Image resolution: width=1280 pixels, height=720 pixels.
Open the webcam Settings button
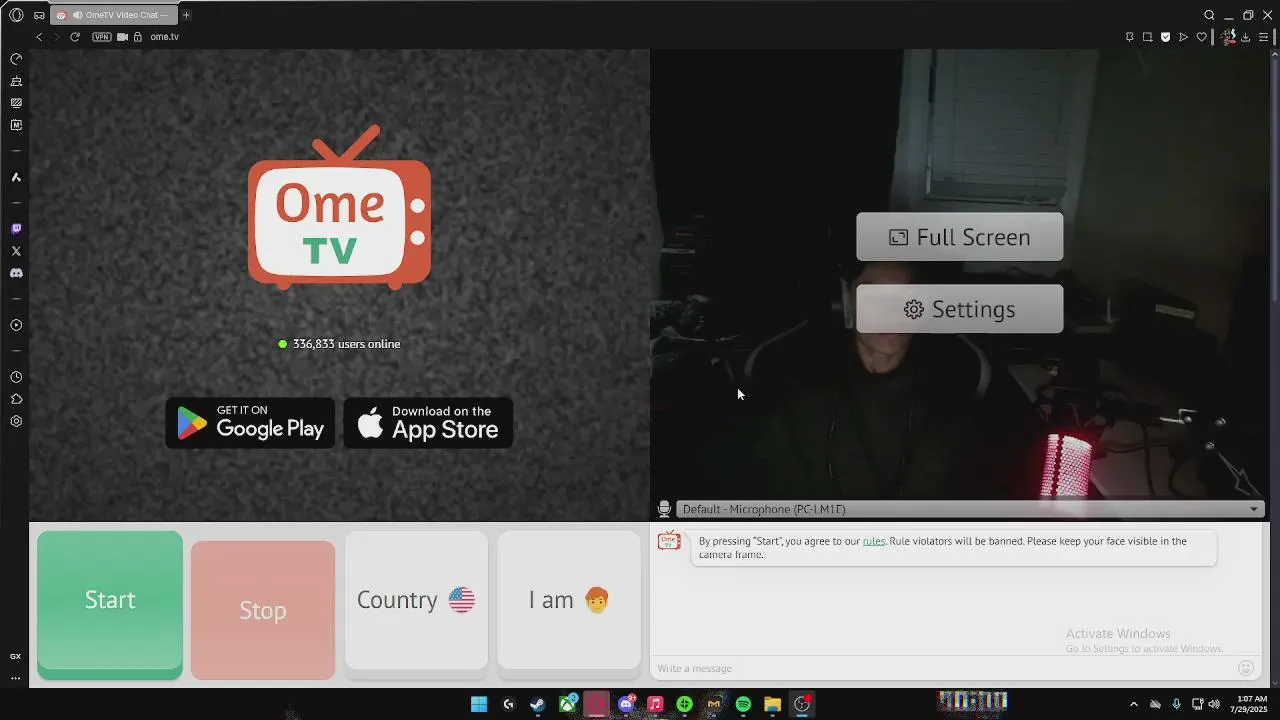[959, 309]
